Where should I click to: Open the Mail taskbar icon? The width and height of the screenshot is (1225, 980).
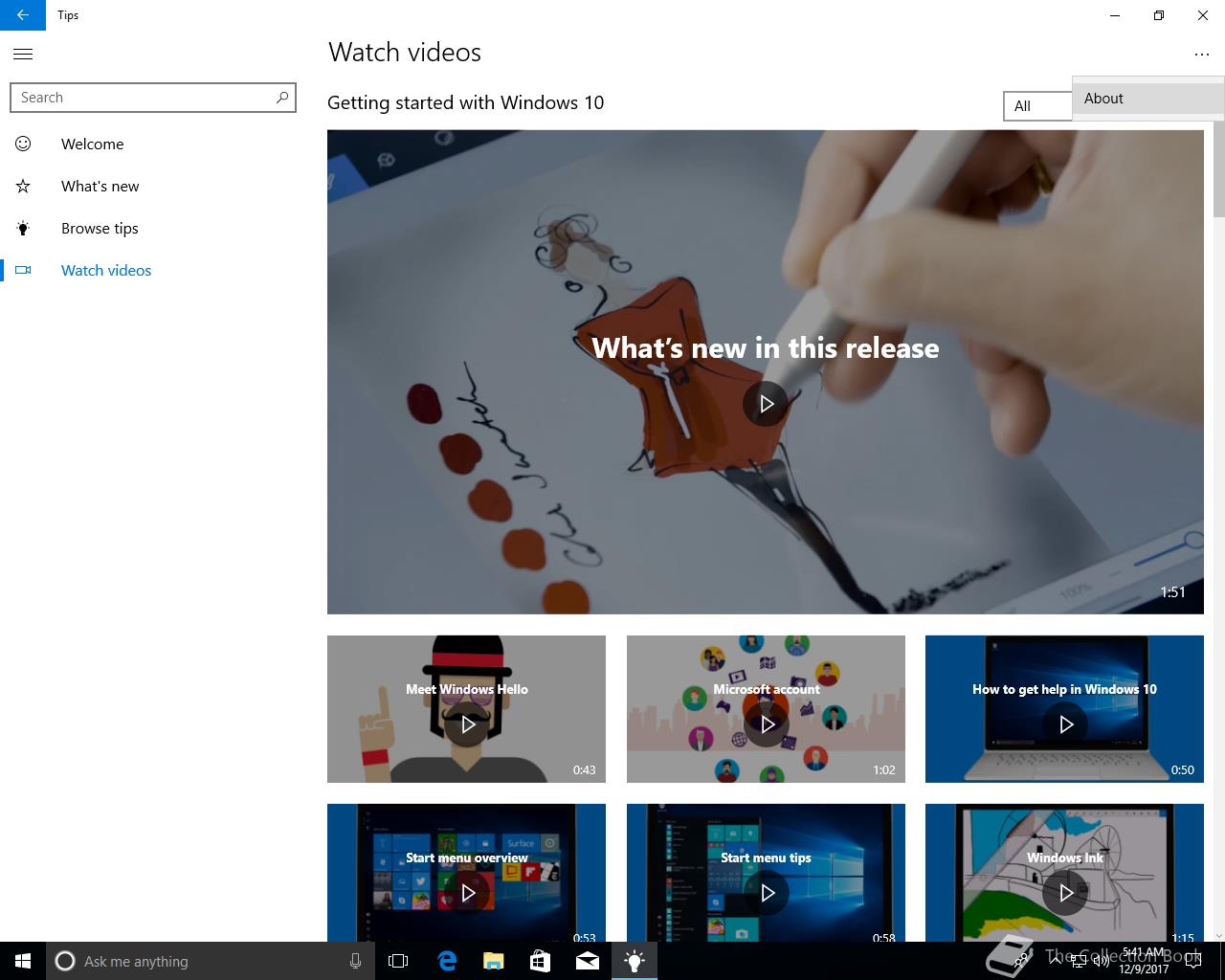coord(587,961)
